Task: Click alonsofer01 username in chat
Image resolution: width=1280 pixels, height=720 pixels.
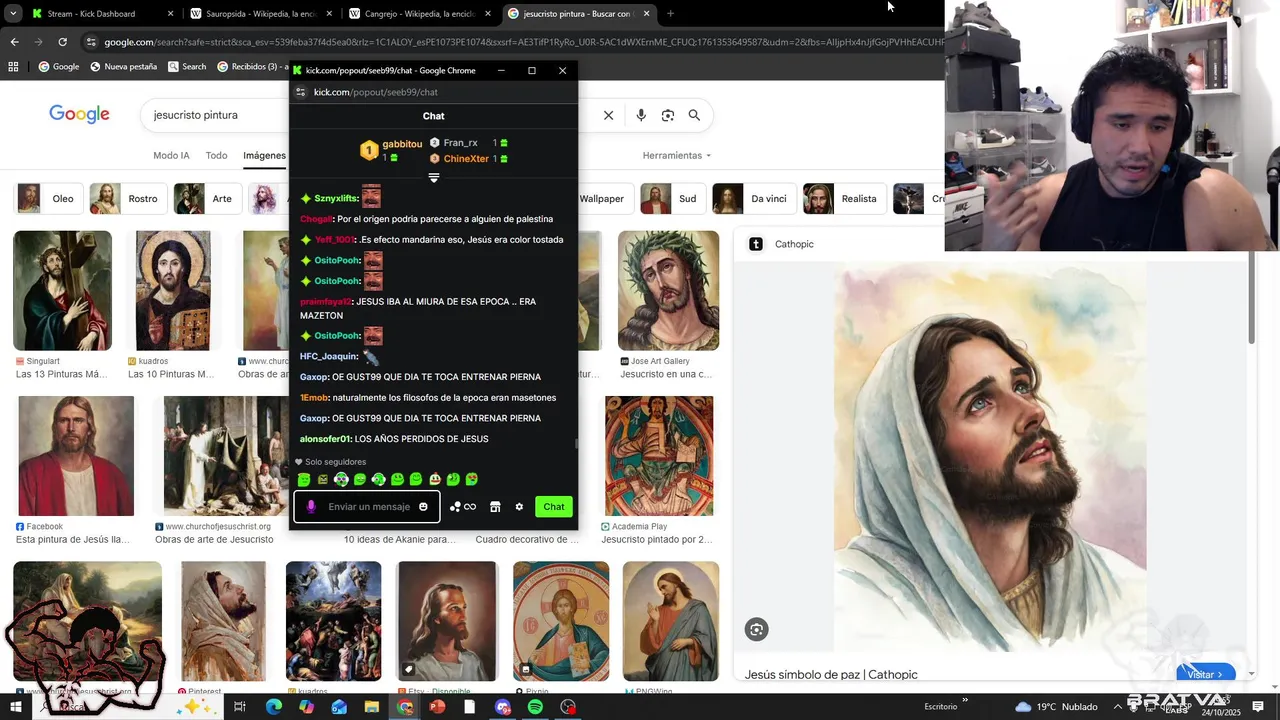Action: pos(325,439)
